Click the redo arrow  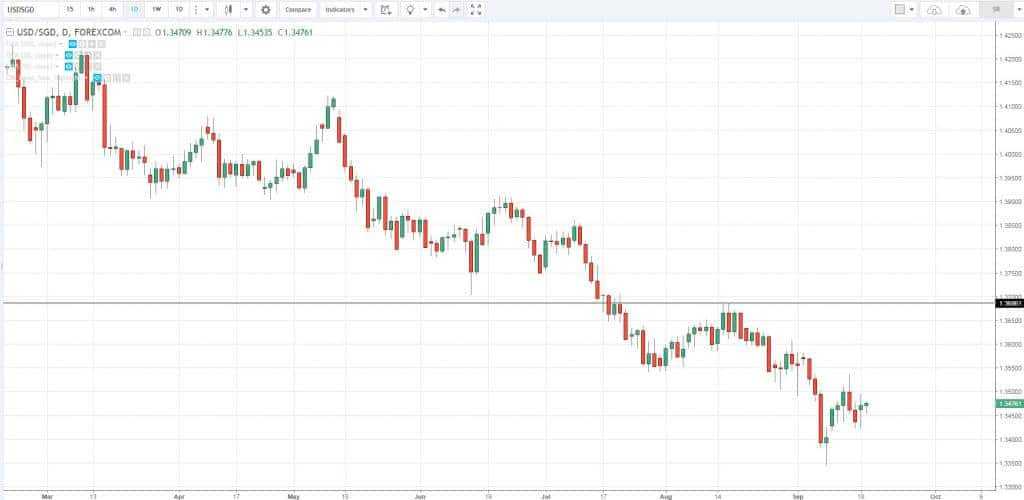pyautogui.click(x=456, y=9)
